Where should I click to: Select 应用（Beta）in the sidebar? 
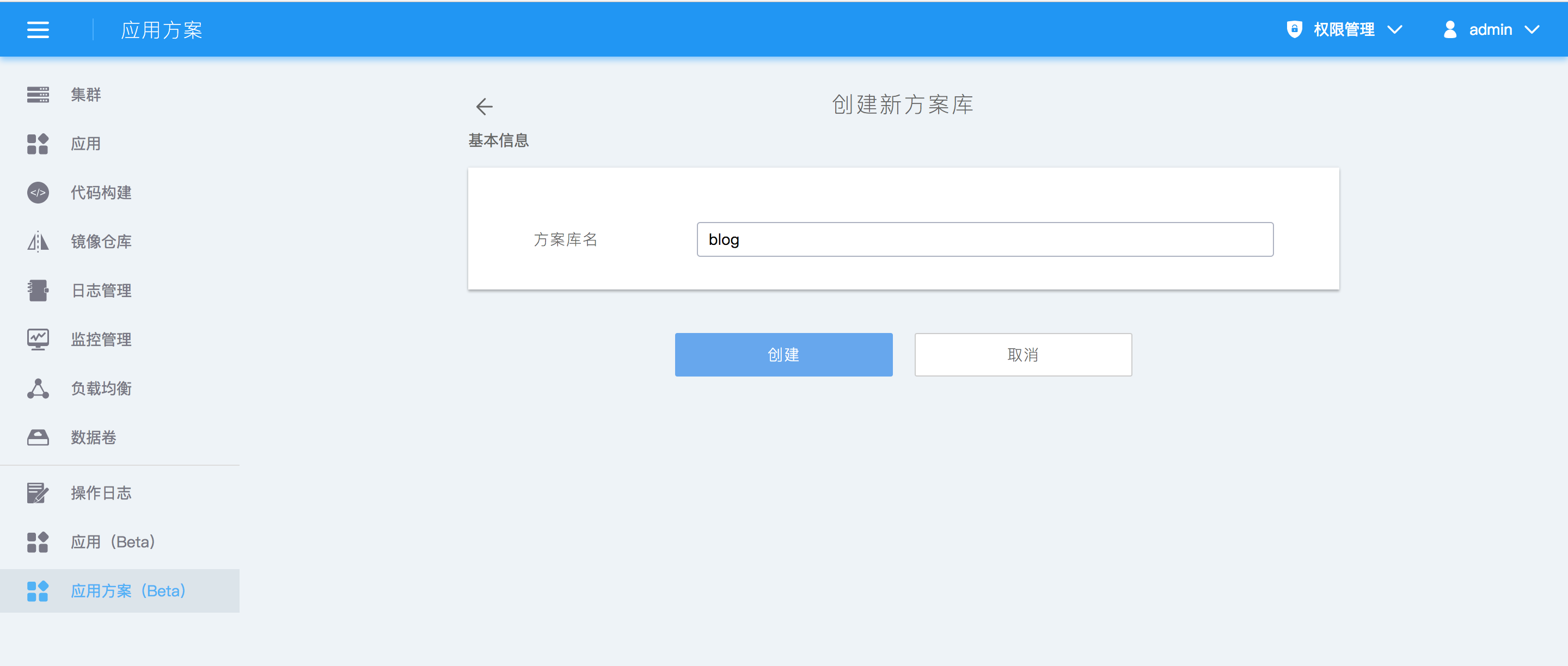click(113, 542)
